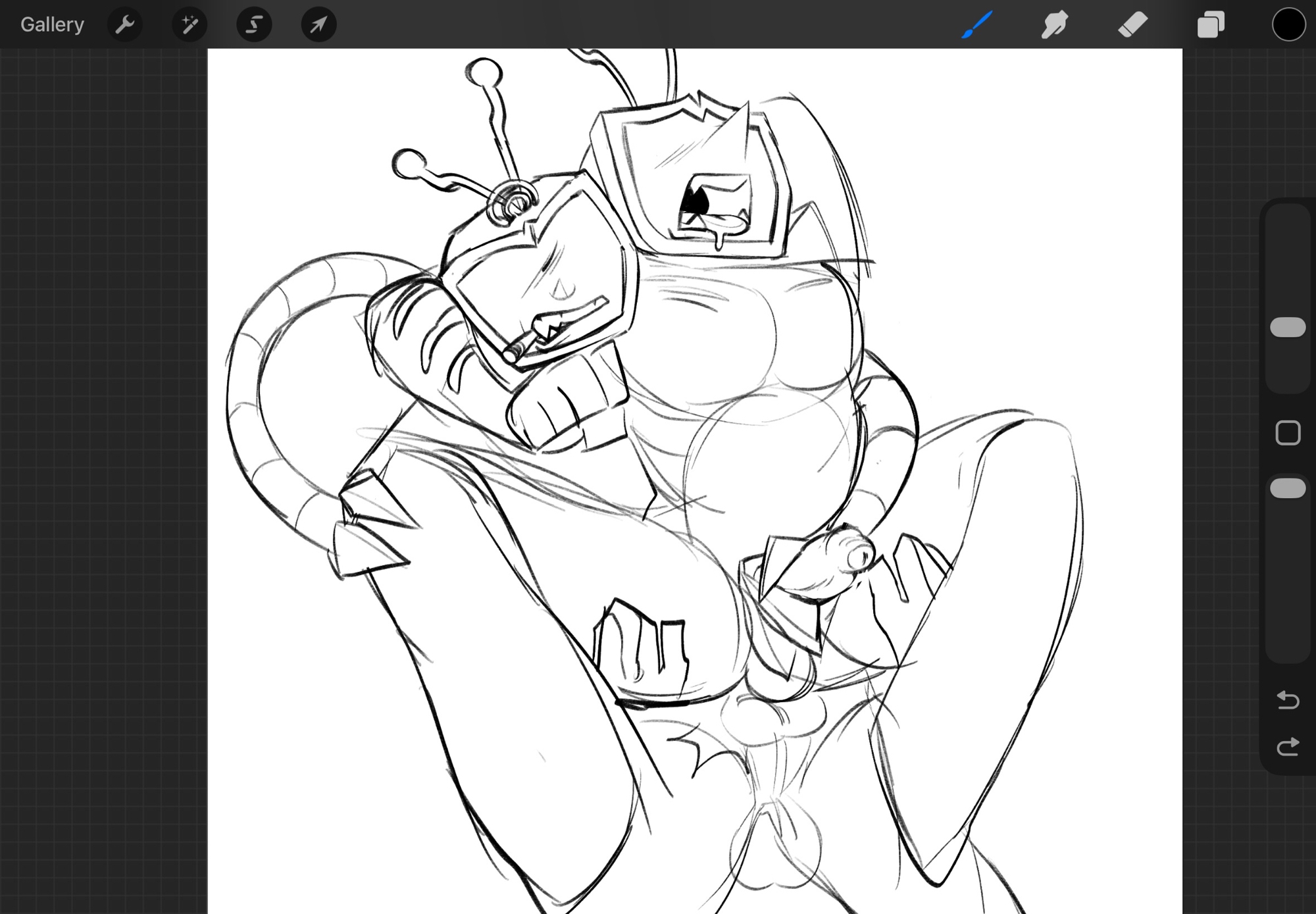This screenshot has width=1316, height=914.
Task: Open the Gallery view
Action: pos(52,24)
